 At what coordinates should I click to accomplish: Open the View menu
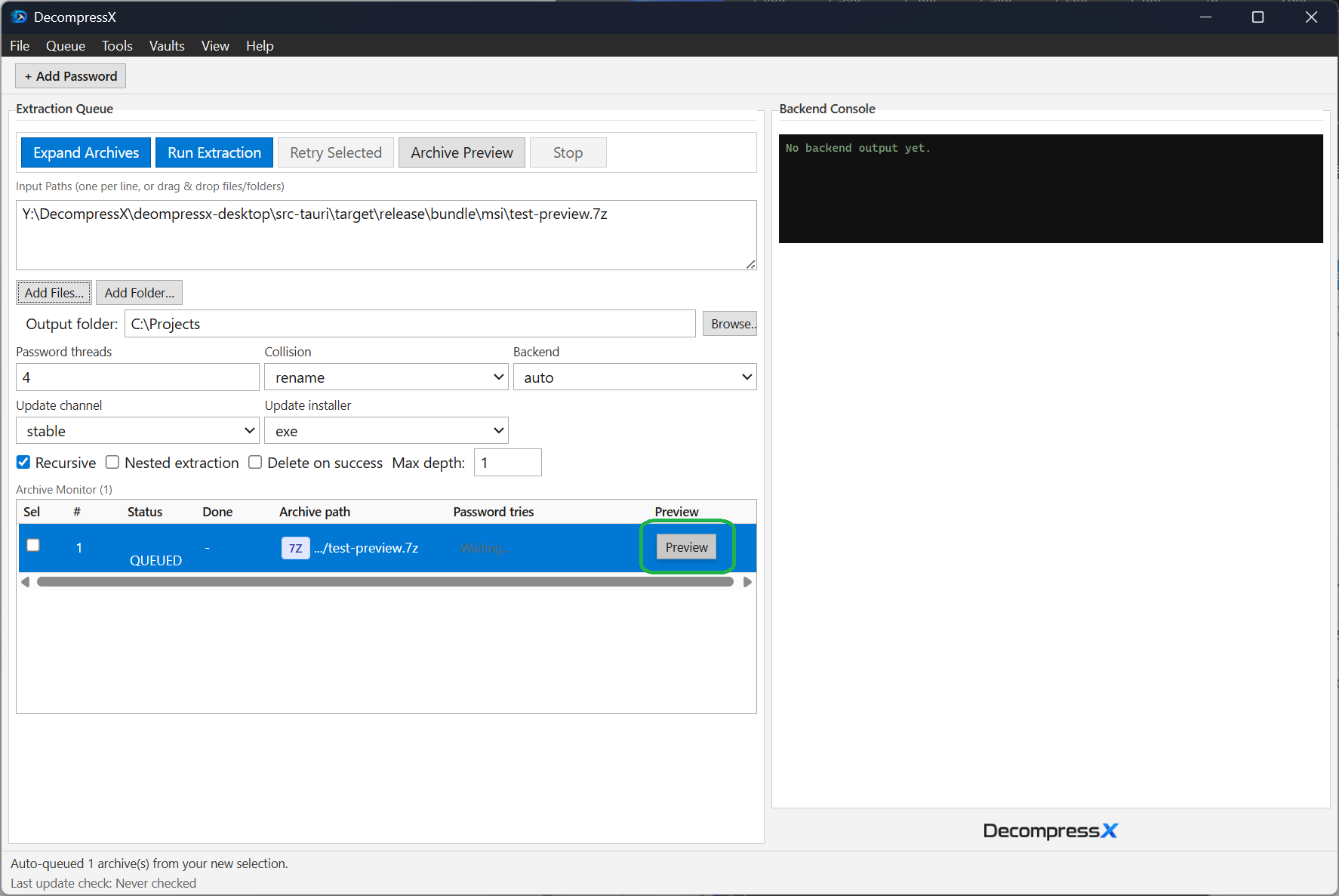pos(215,46)
